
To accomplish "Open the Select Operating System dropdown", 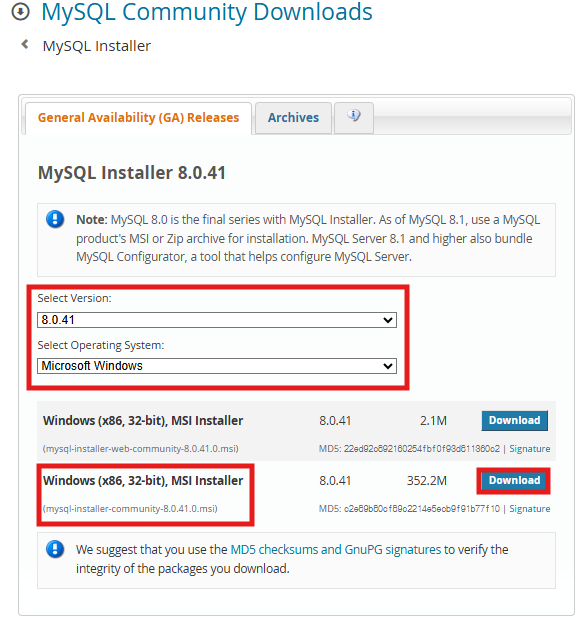I will [x=217, y=366].
